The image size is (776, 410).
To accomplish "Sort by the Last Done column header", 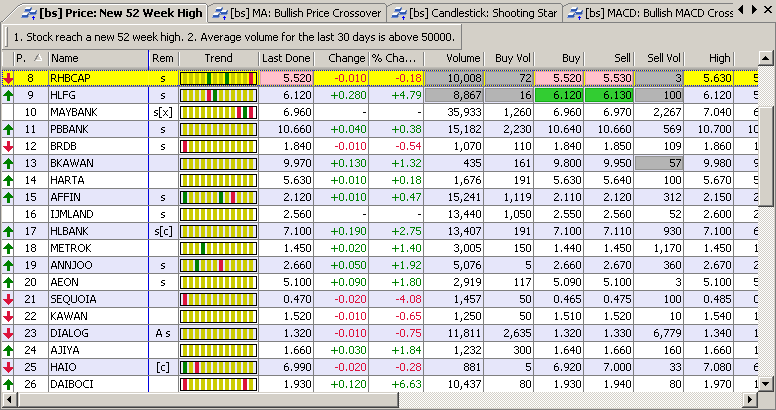I will click(x=286, y=58).
